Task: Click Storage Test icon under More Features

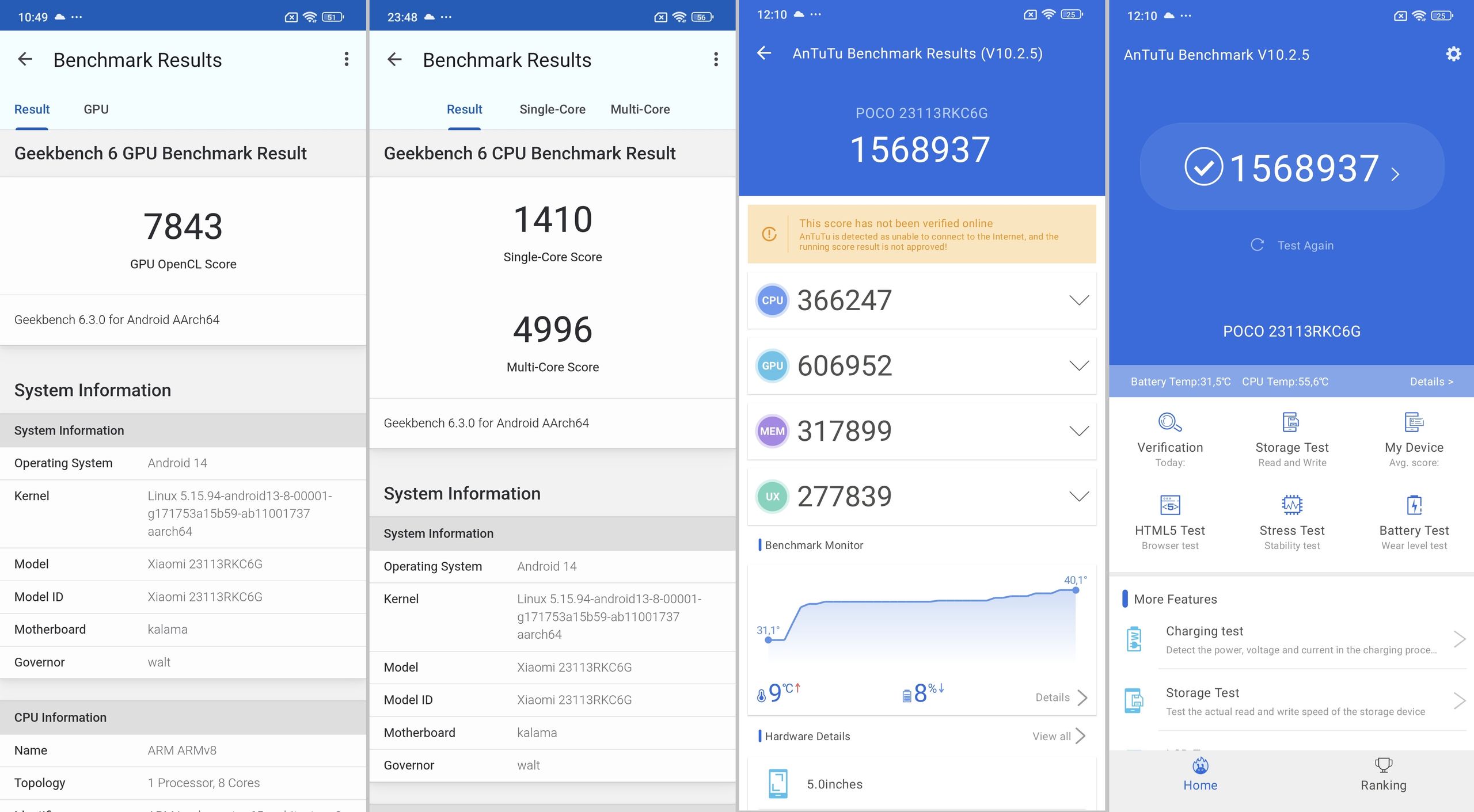Action: pyautogui.click(x=1134, y=700)
